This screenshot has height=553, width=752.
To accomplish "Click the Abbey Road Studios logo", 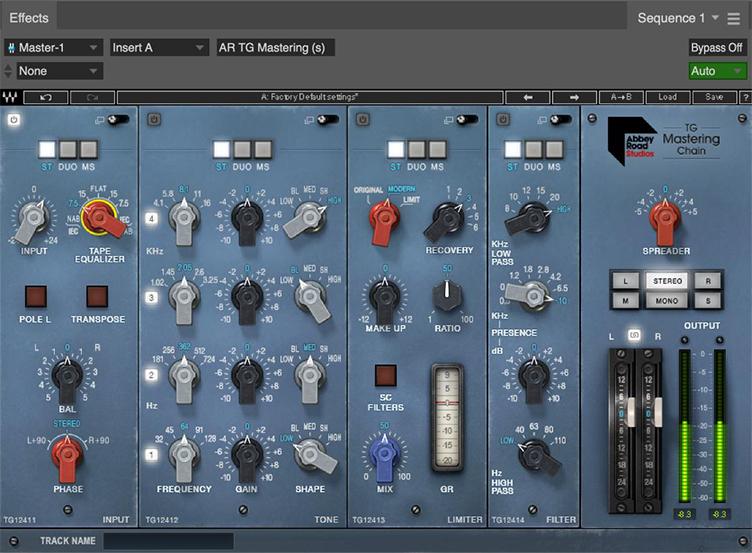I will 633,141.
